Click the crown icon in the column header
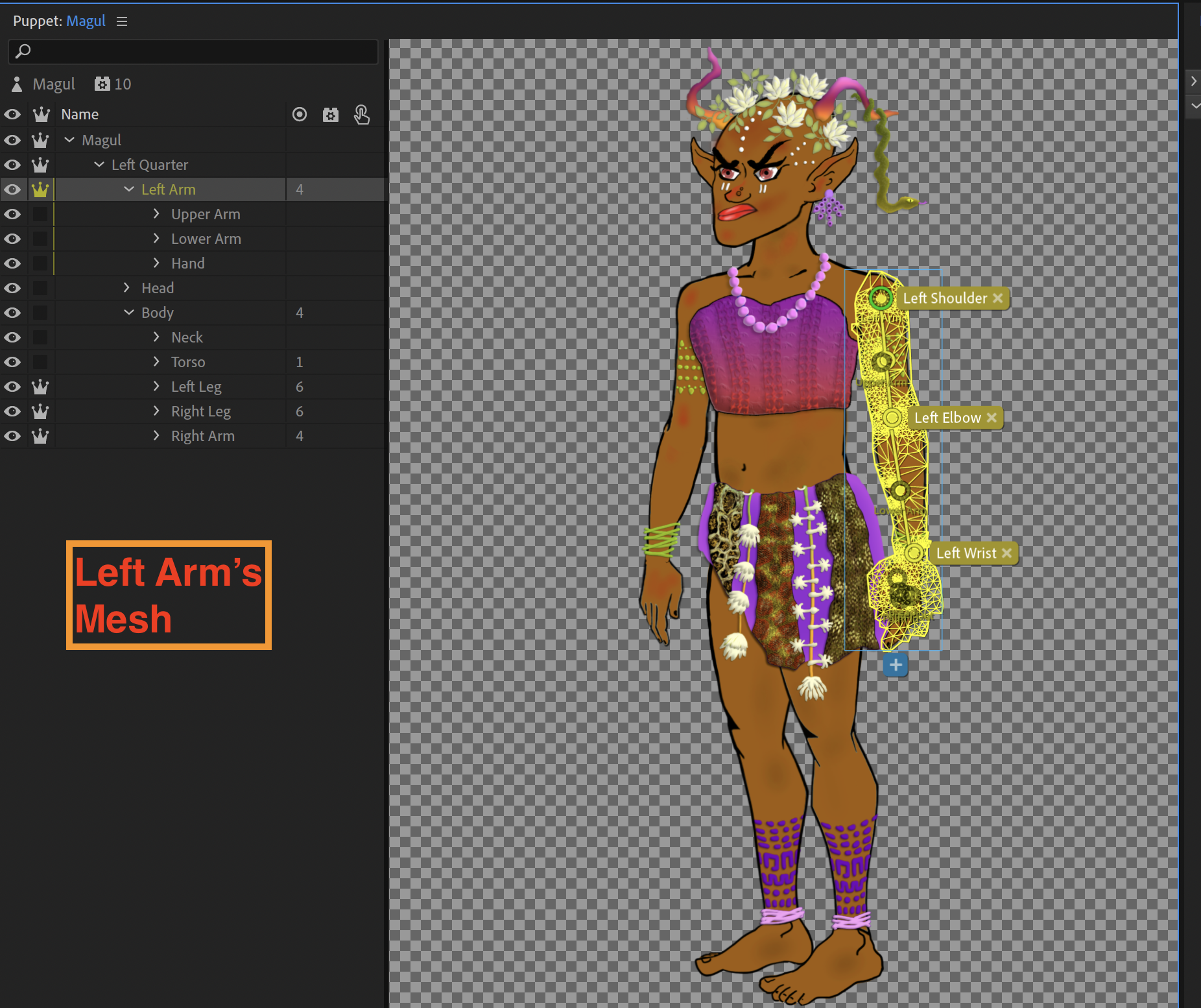Image resolution: width=1201 pixels, height=1008 pixels. point(41,114)
